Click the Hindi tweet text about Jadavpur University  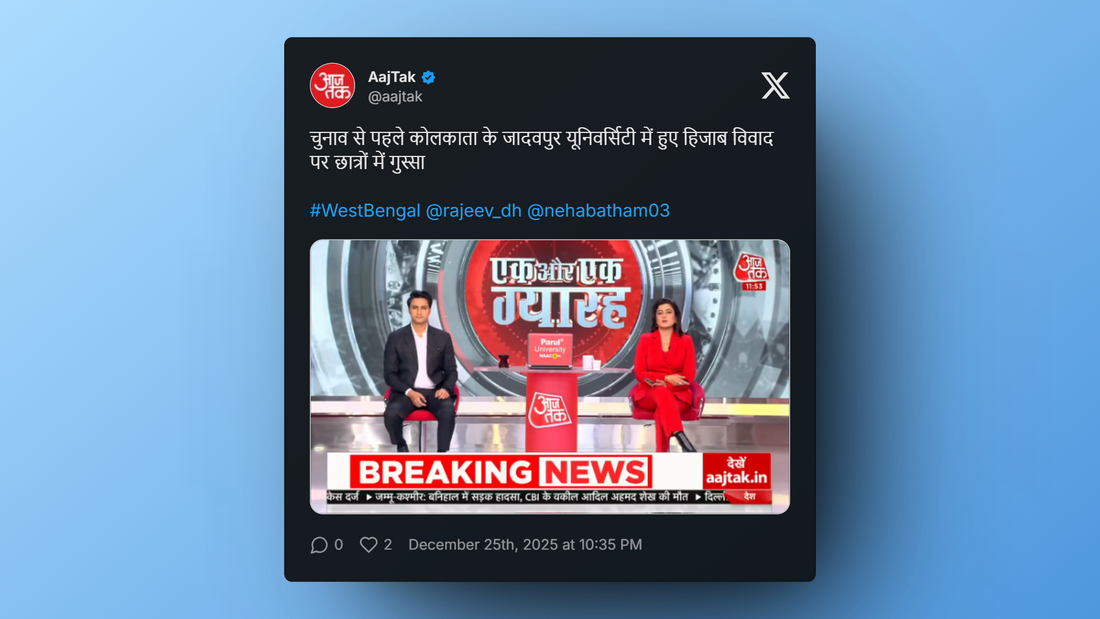[542, 150]
